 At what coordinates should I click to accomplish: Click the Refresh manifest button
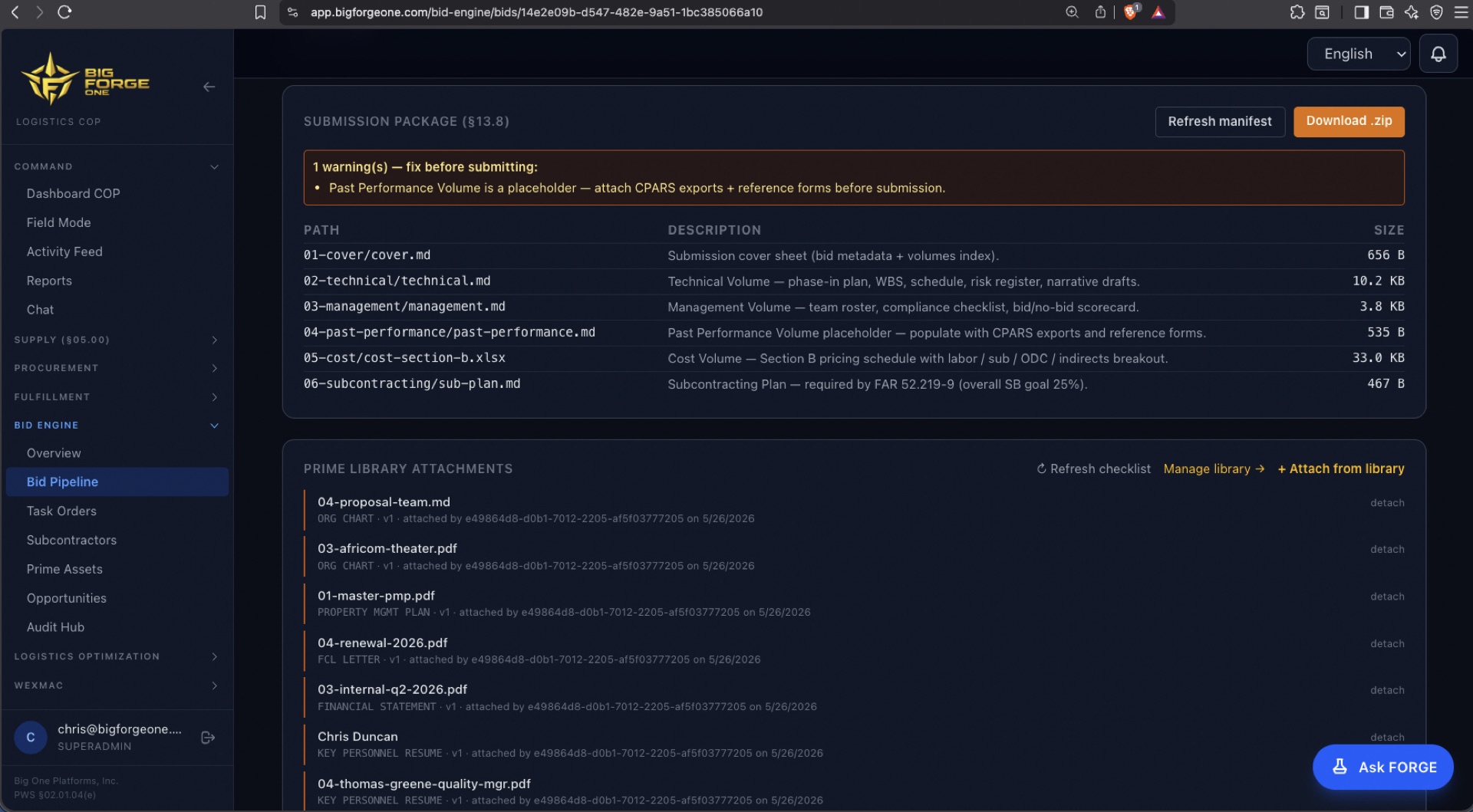(1220, 121)
